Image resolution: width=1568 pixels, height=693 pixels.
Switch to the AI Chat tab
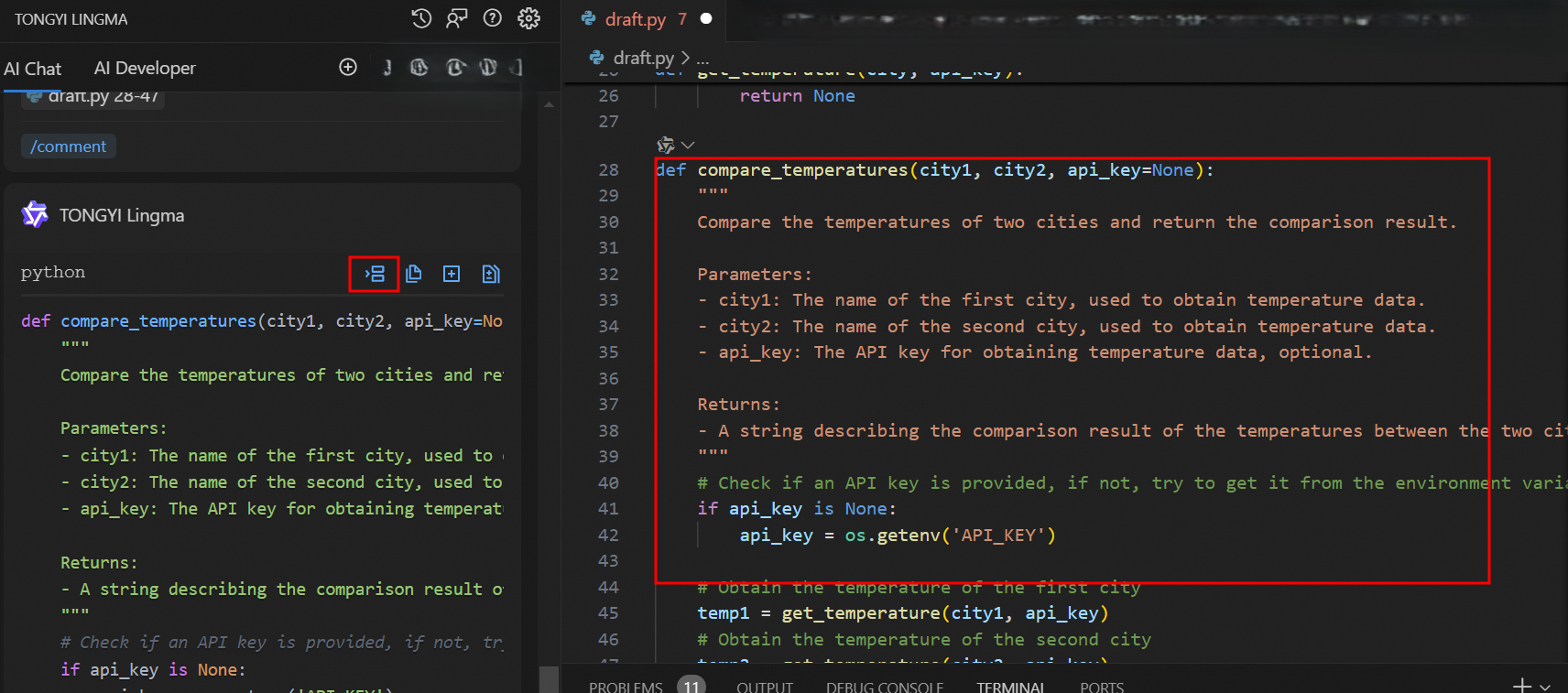pos(33,69)
